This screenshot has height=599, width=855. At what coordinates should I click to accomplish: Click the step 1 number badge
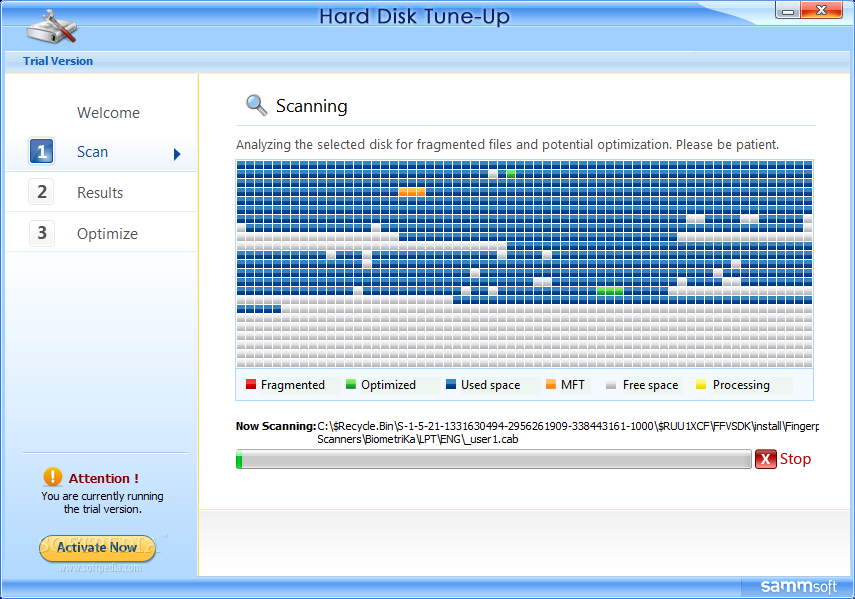(41, 152)
